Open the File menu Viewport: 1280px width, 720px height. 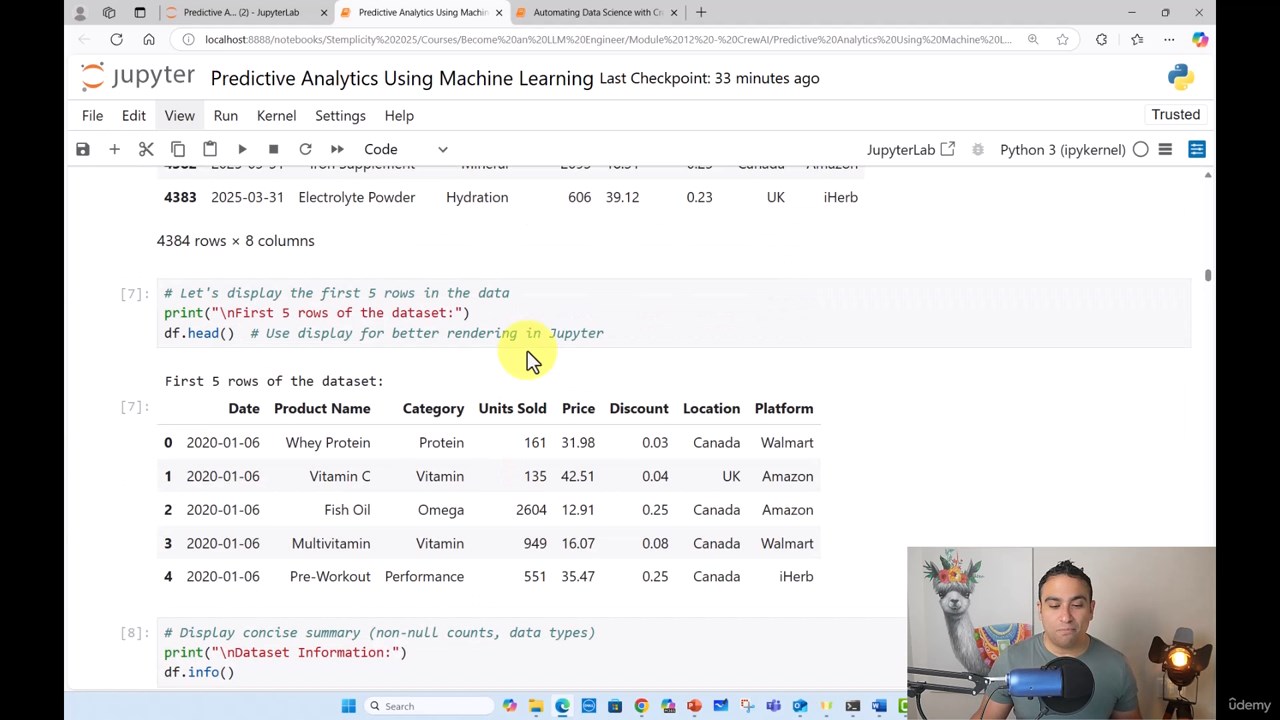point(92,115)
